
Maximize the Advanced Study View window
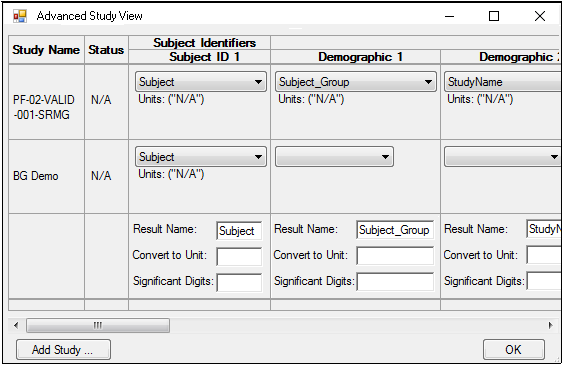[x=494, y=16]
